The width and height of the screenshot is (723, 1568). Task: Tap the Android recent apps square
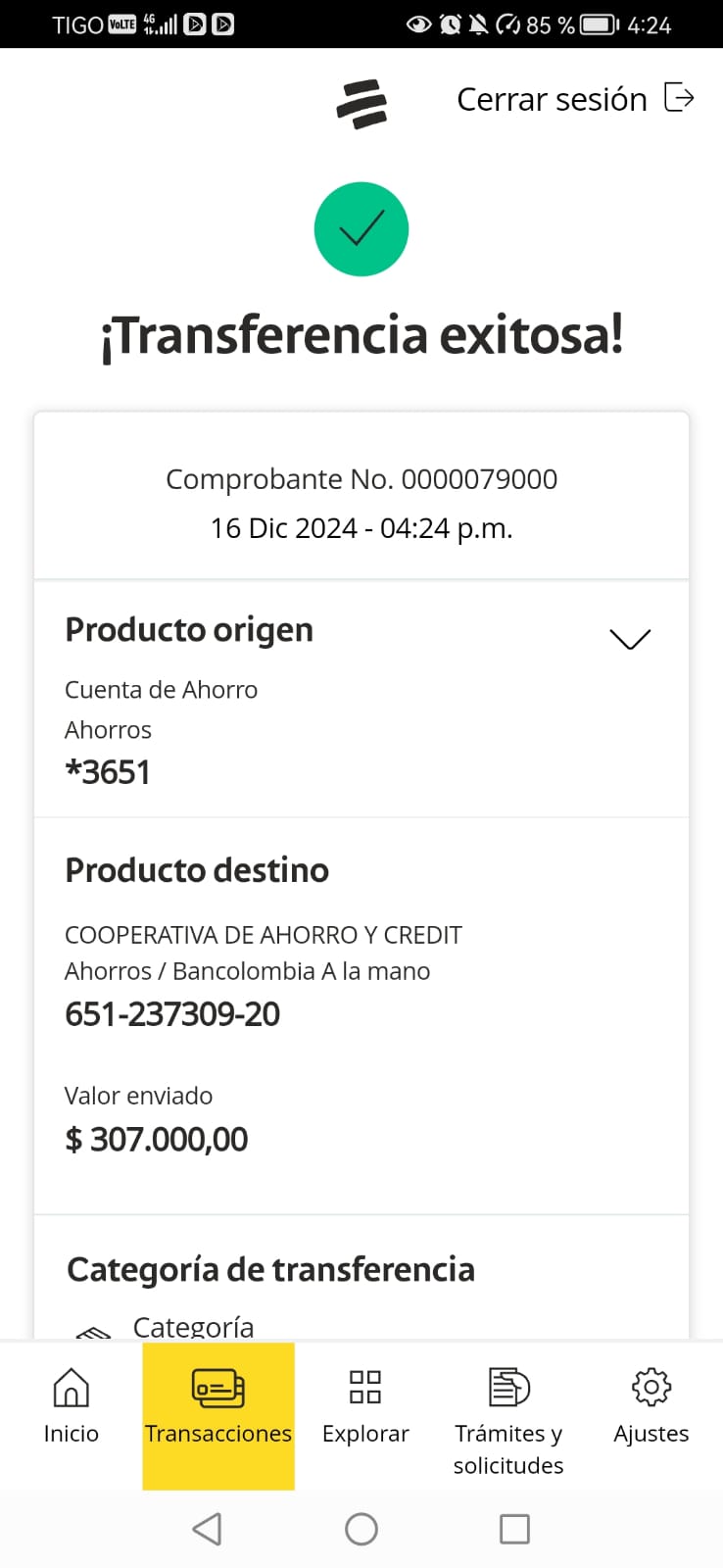514,1529
